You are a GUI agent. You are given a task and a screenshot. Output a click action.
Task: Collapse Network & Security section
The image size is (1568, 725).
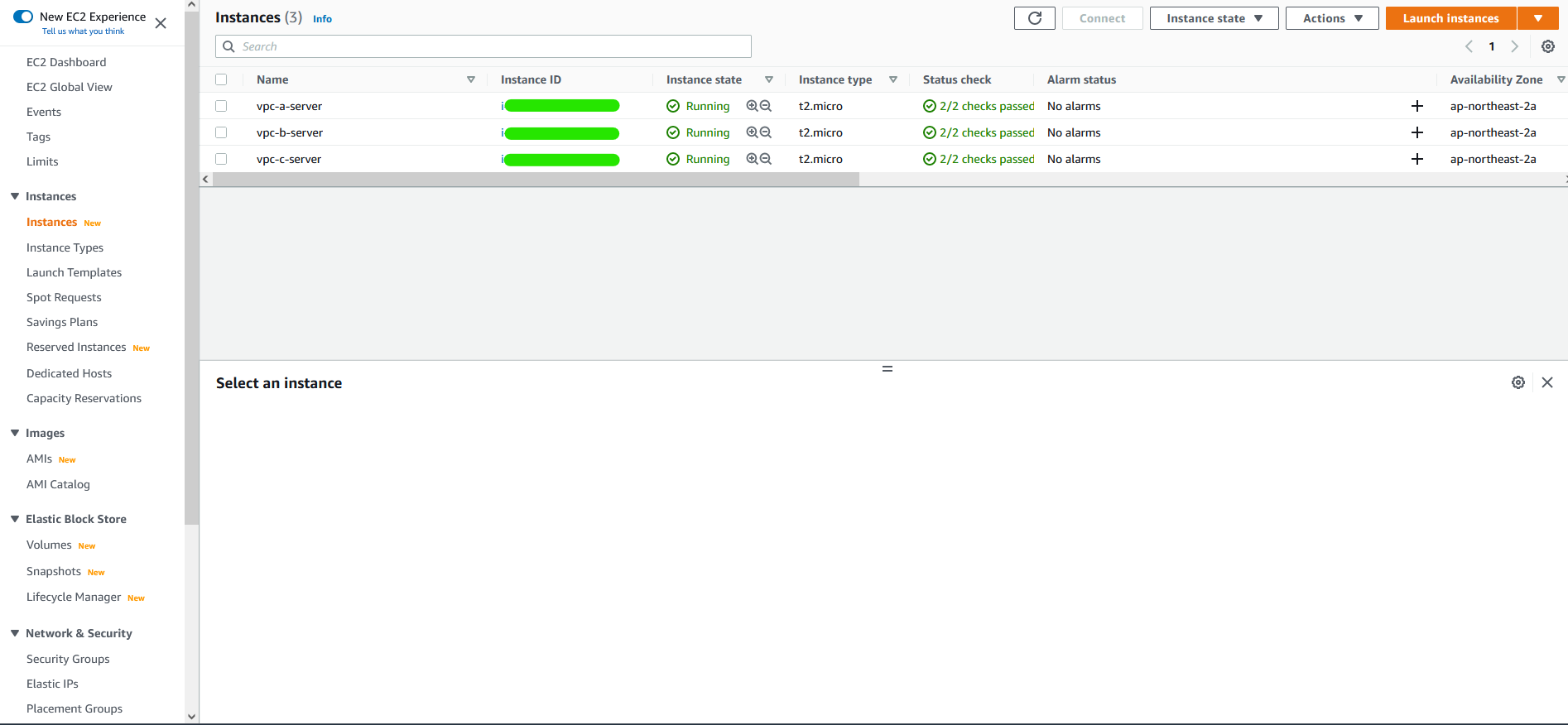[x=15, y=633]
